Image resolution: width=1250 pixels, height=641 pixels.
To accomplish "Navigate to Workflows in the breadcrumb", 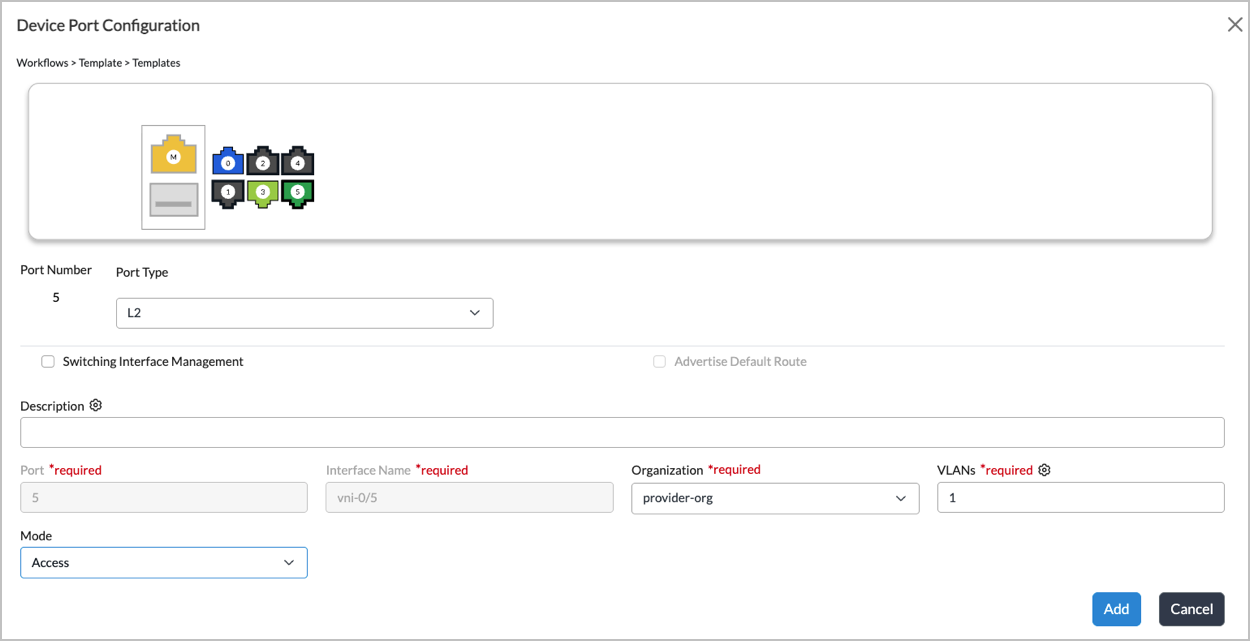I will pyautogui.click(x=42, y=62).
